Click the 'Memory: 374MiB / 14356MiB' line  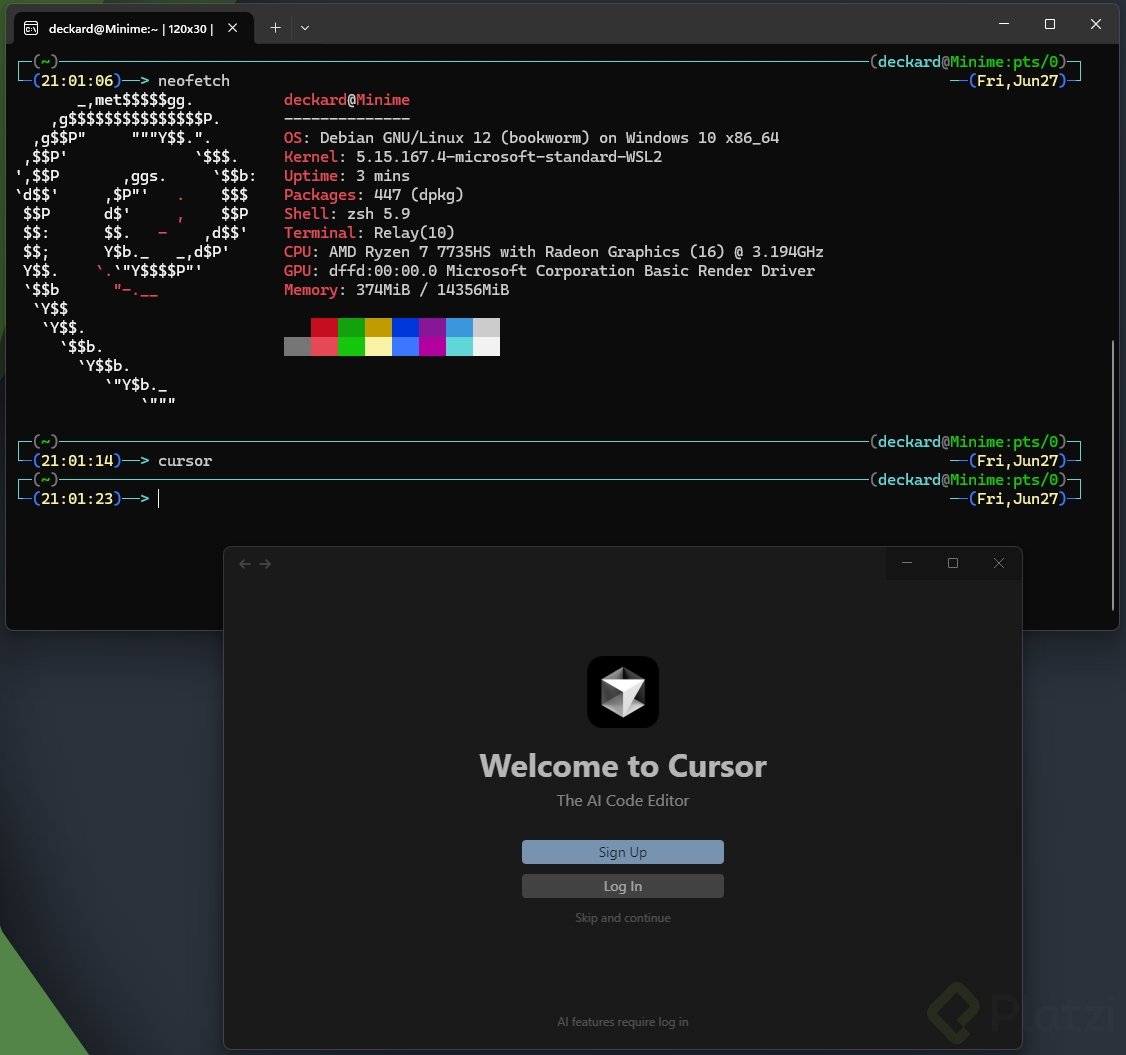click(396, 289)
